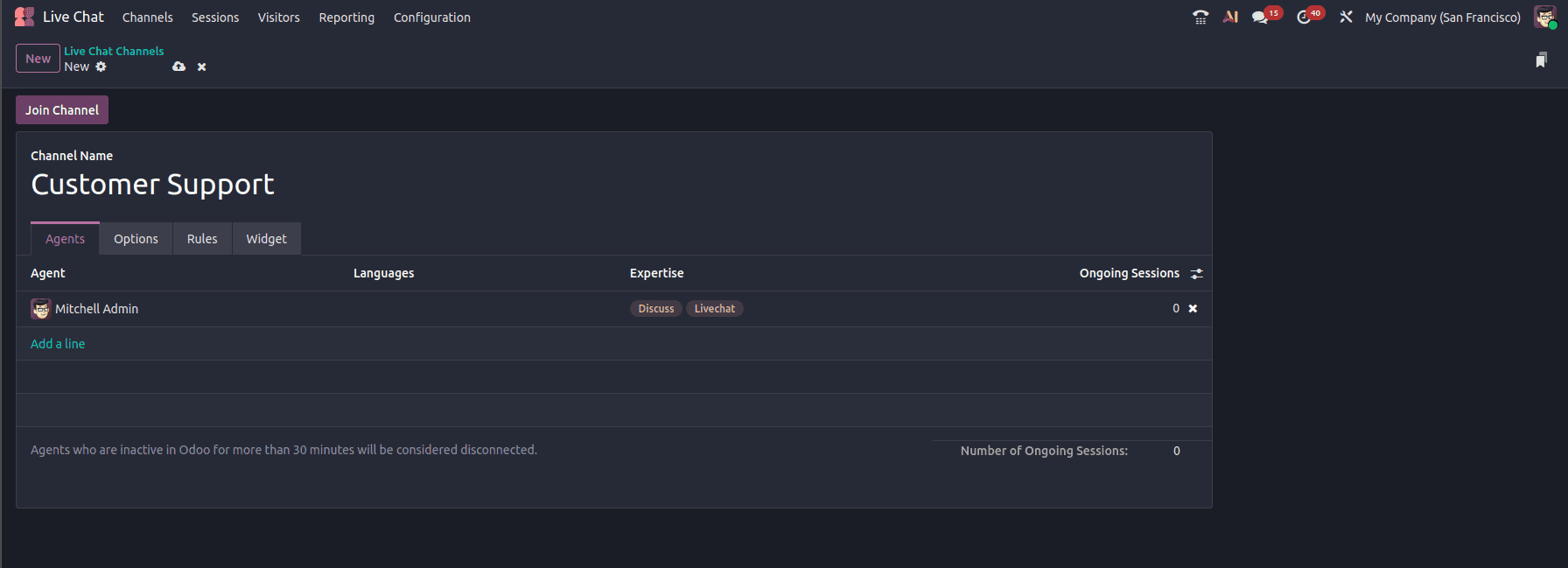Switch to the Options tab
Image resolution: width=1568 pixels, height=568 pixels.
(x=136, y=239)
